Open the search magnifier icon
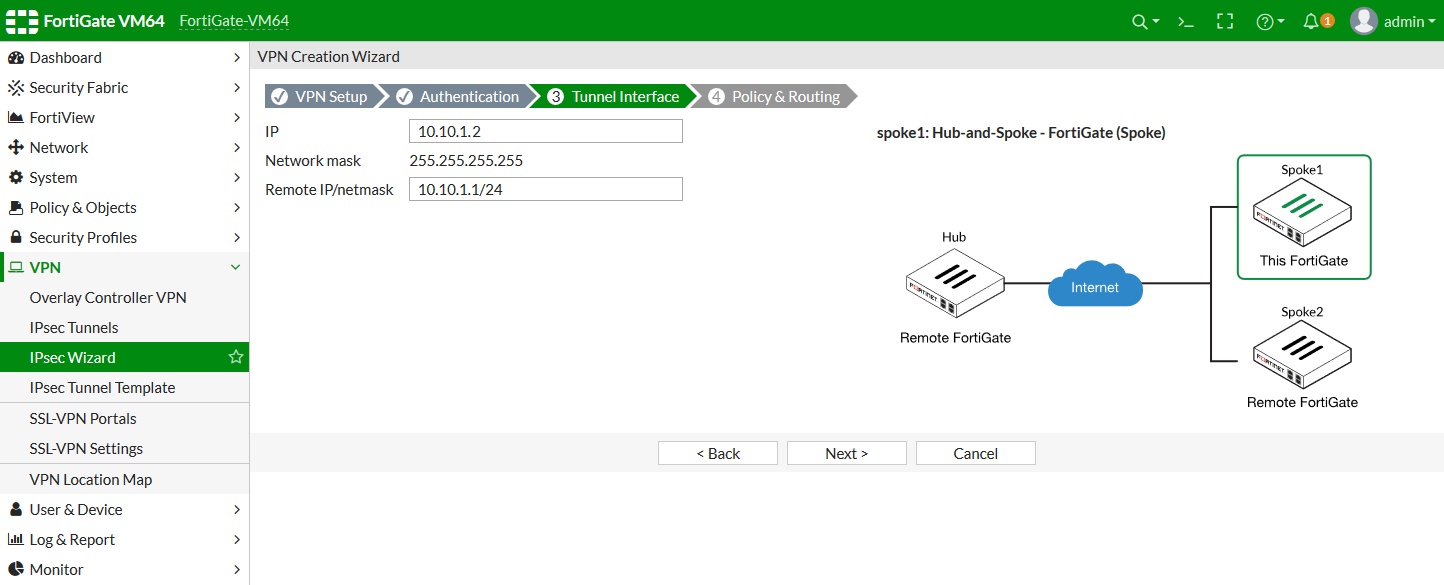 (x=1139, y=21)
